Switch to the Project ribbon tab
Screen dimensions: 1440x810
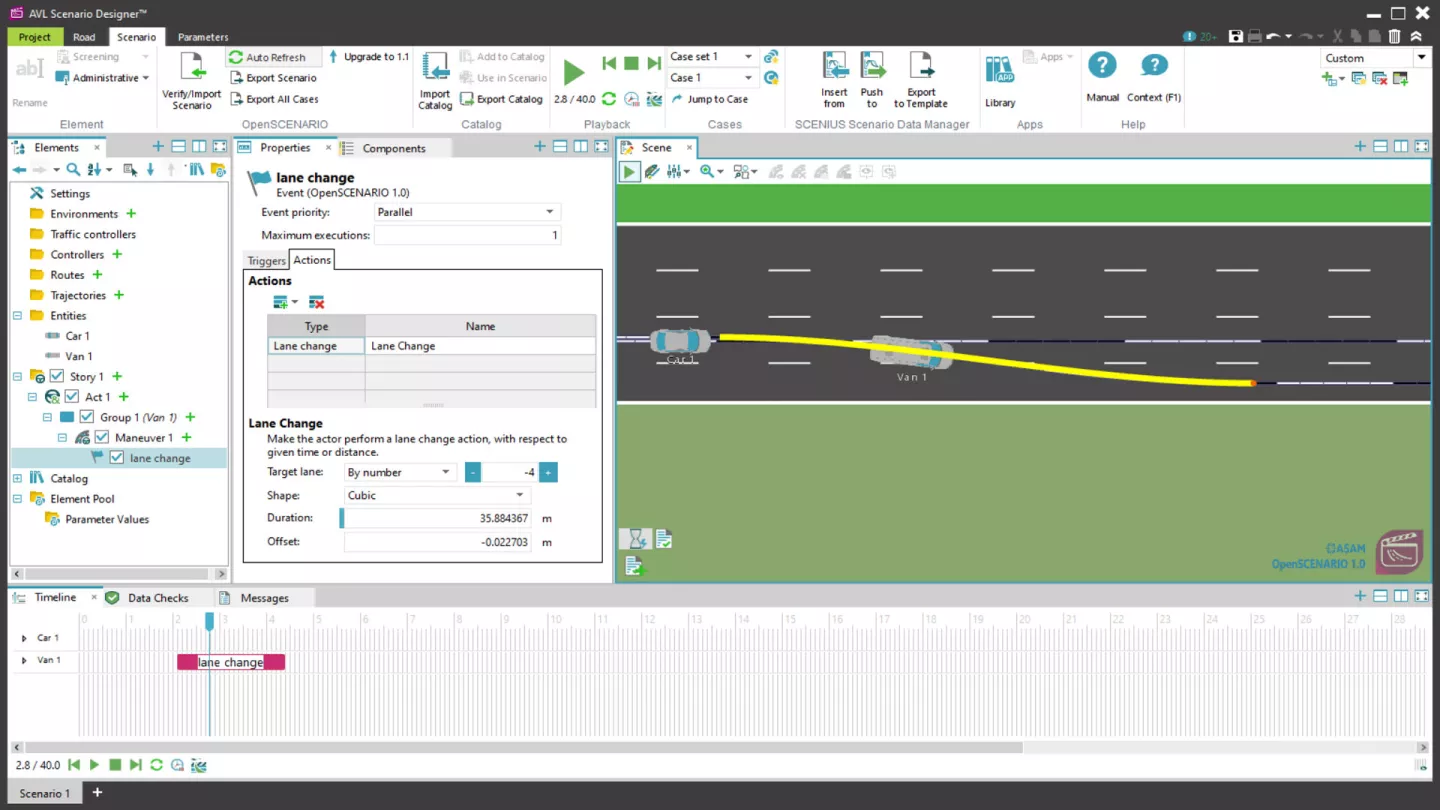pos(34,37)
